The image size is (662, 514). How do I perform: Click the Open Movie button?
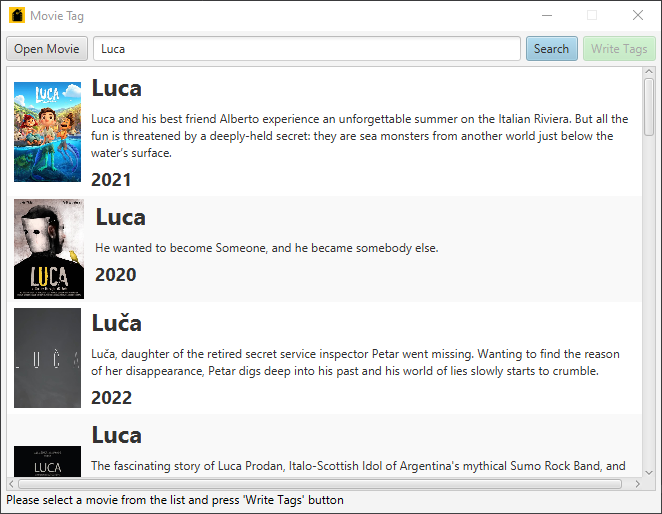click(47, 49)
